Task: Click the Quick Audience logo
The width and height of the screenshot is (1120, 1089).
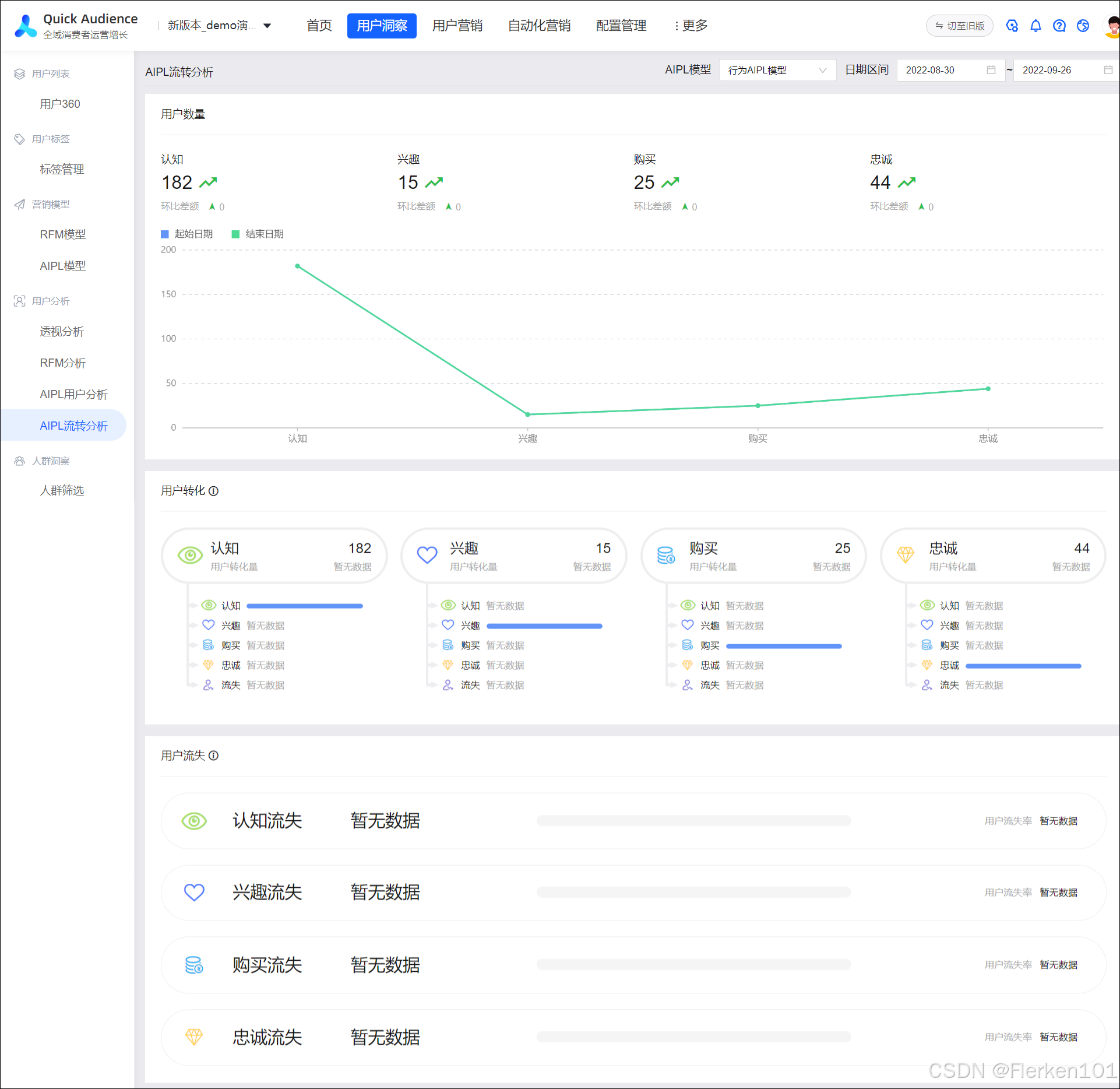Action: coord(26,26)
